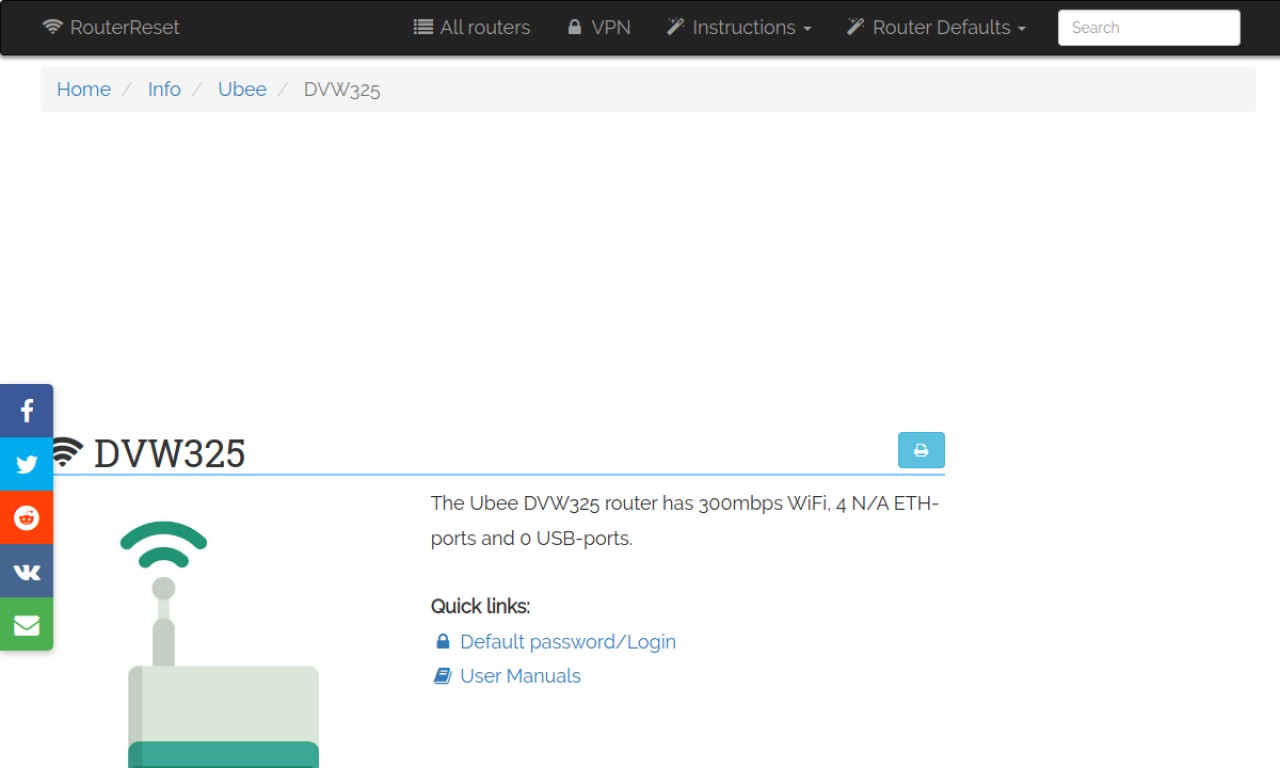
Task: Click the blue print button
Action: click(x=921, y=450)
